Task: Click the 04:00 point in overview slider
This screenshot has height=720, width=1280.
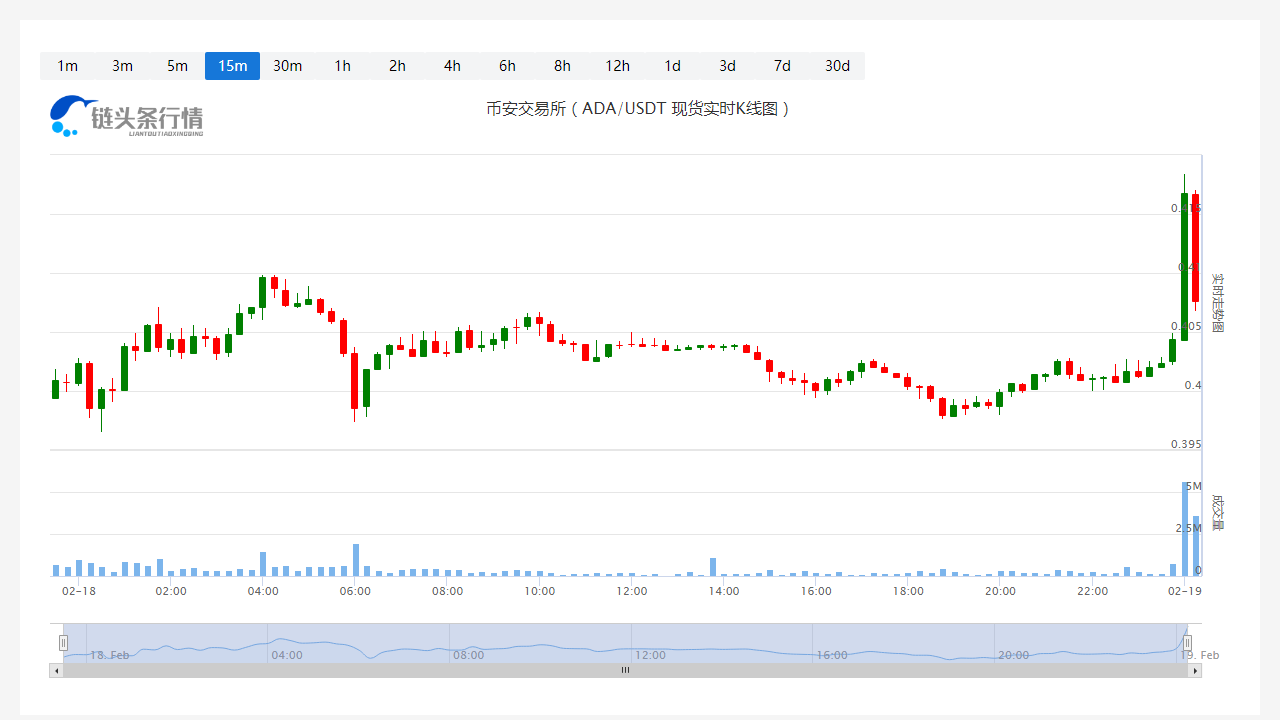Action: click(286, 655)
